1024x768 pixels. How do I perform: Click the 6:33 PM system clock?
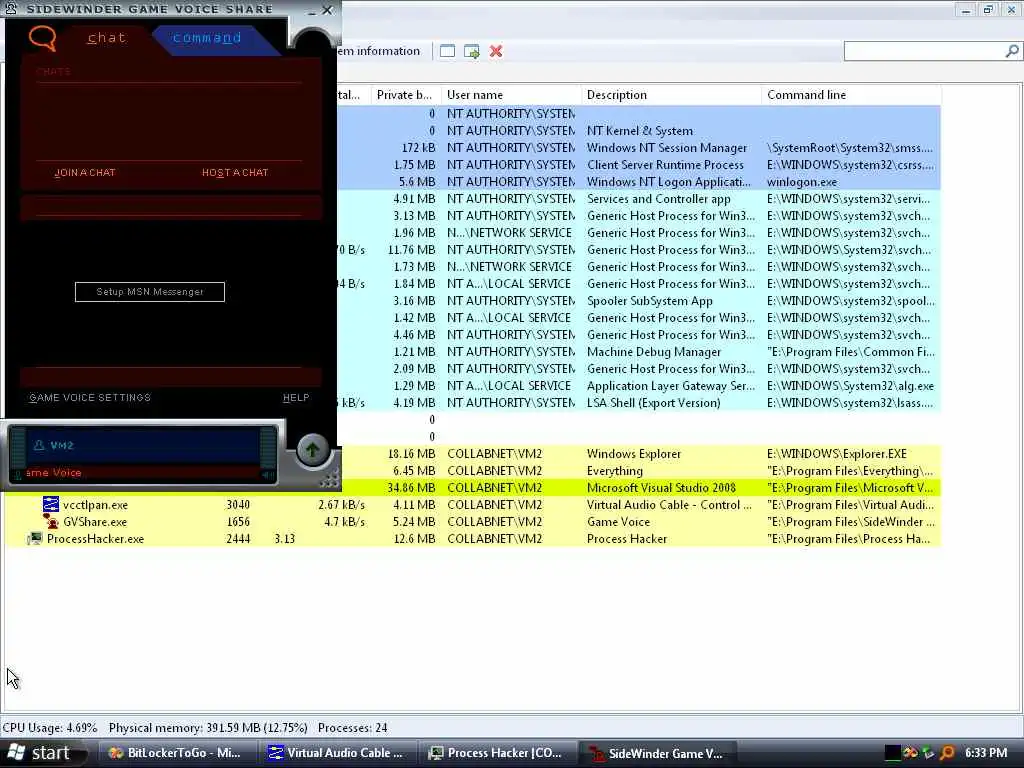click(x=985, y=752)
